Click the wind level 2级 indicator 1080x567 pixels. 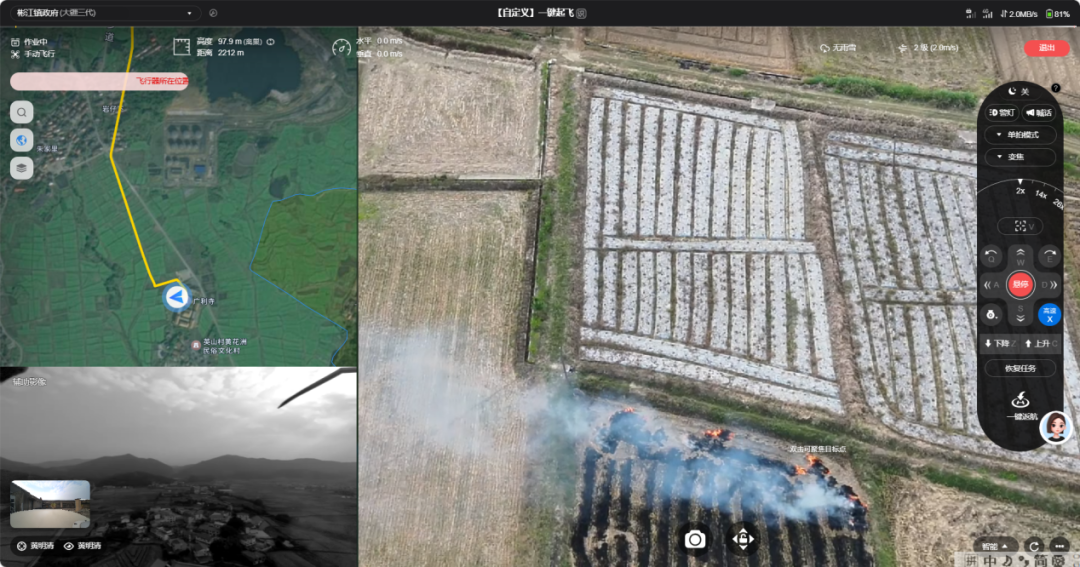(x=929, y=48)
